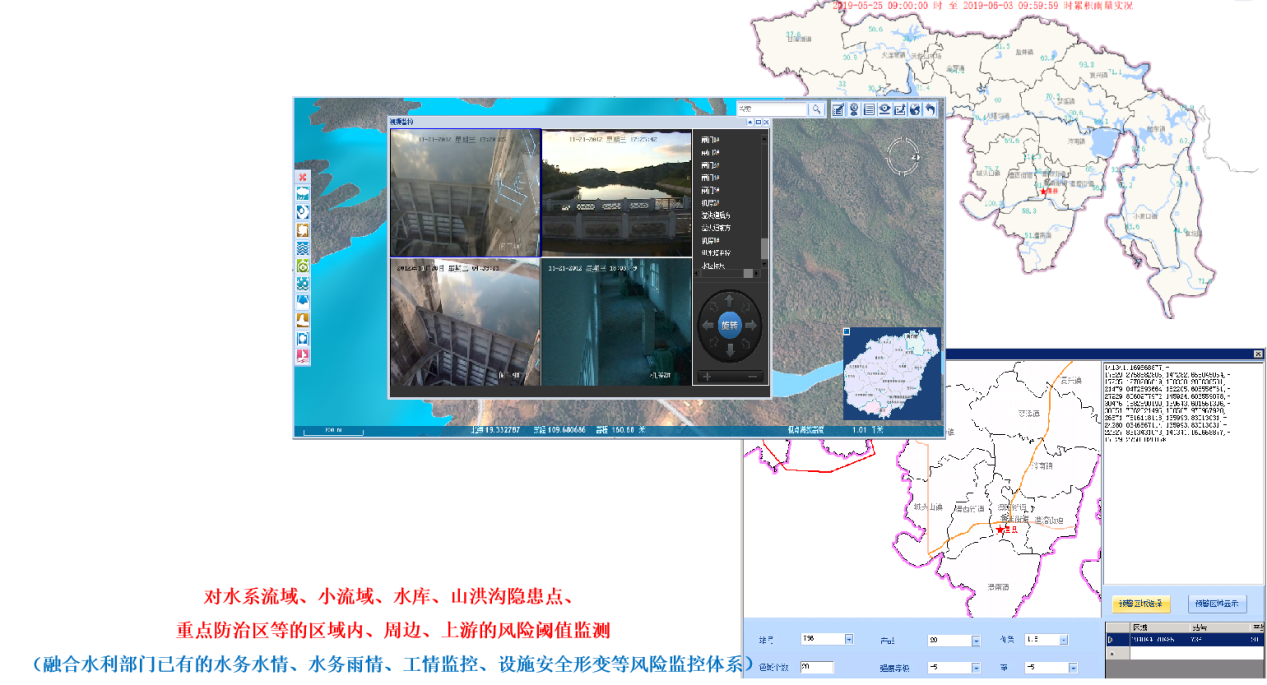Viewport: 1267px width, 685px height.
Task: Click the eye icon in top-right toolbar
Action: click(885, 109)
